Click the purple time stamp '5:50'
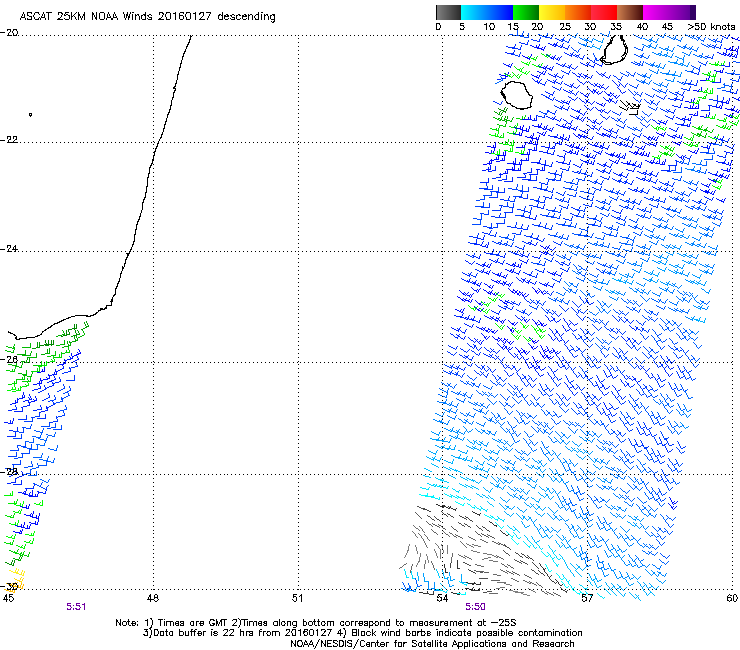Image resolution: width=740 pixels, height=650 pixels. point(475,607)
